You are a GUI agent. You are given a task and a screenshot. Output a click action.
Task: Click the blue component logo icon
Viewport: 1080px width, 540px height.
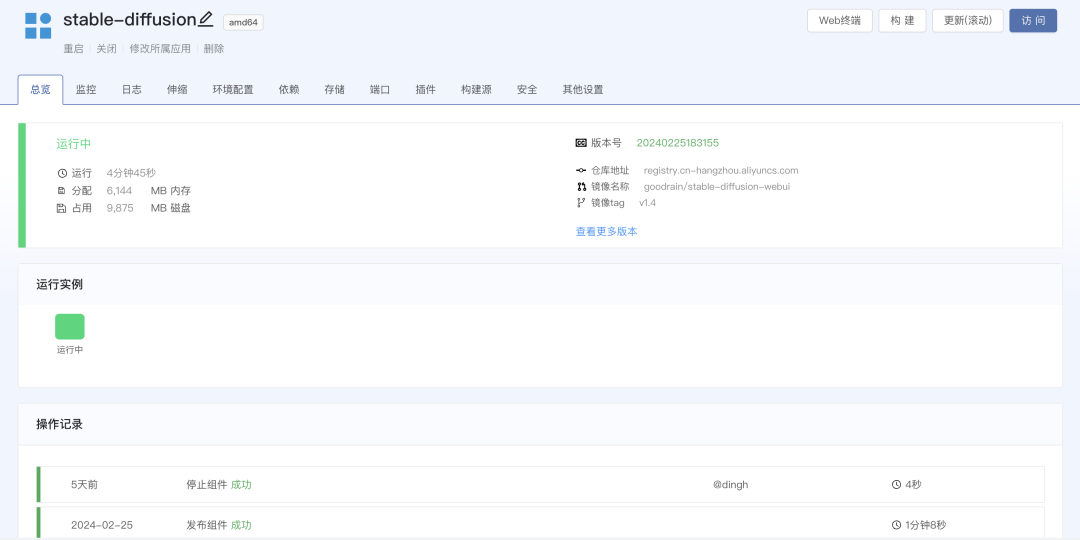(38, 25)
